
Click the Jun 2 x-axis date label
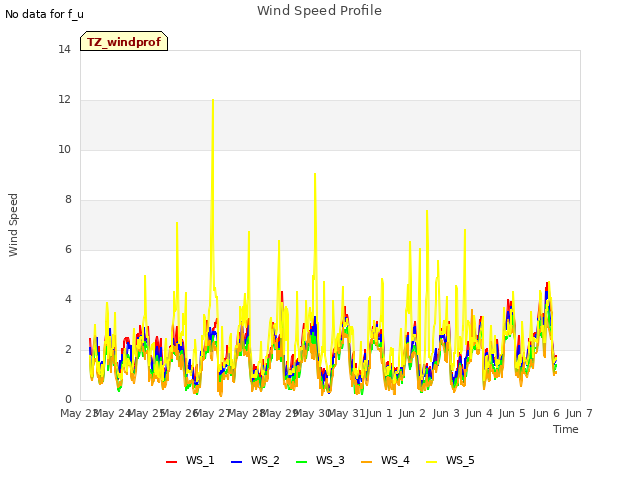[412, 413]
